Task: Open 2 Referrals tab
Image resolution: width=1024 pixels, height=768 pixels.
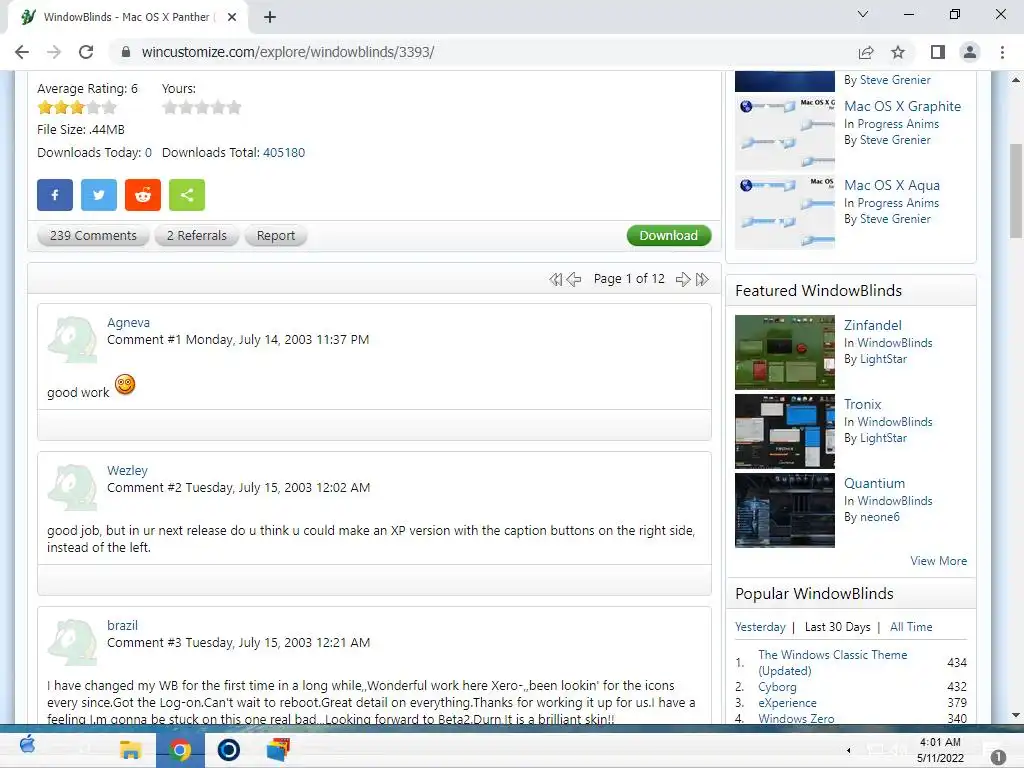Action: point(197,236)
